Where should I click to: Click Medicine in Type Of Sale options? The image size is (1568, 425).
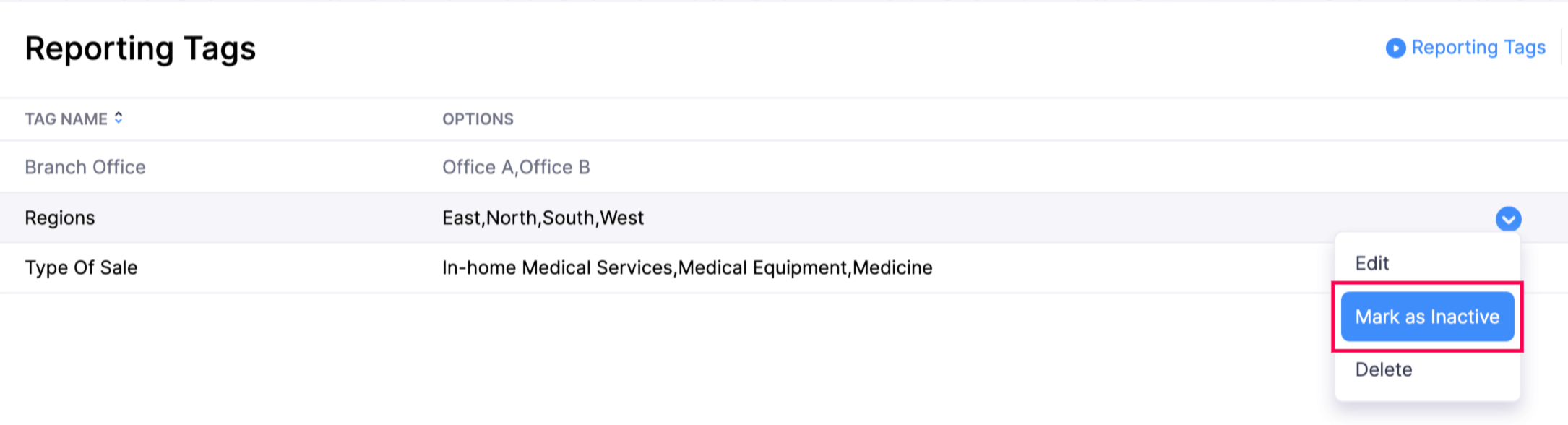(893, 267)
